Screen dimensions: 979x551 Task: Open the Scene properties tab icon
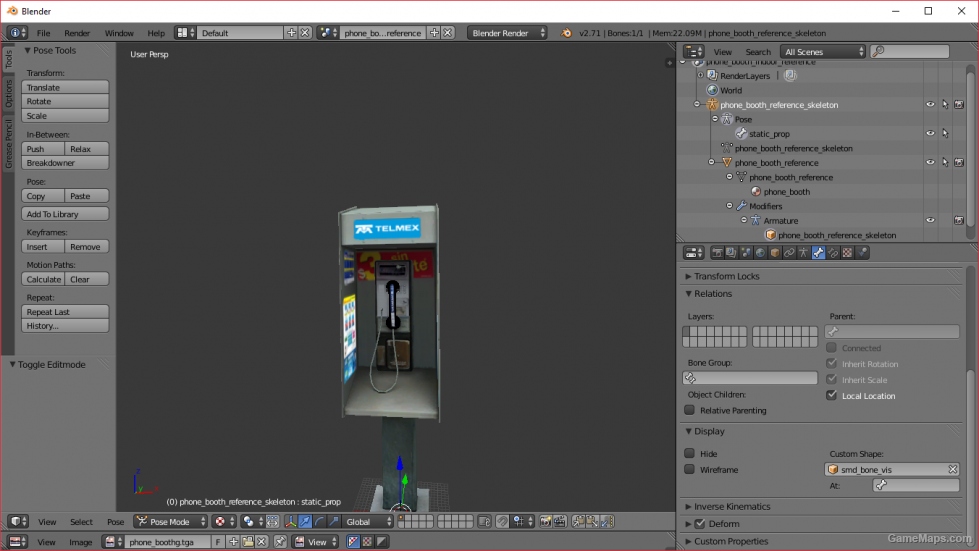pyautogui.click(x=746, y=253)
